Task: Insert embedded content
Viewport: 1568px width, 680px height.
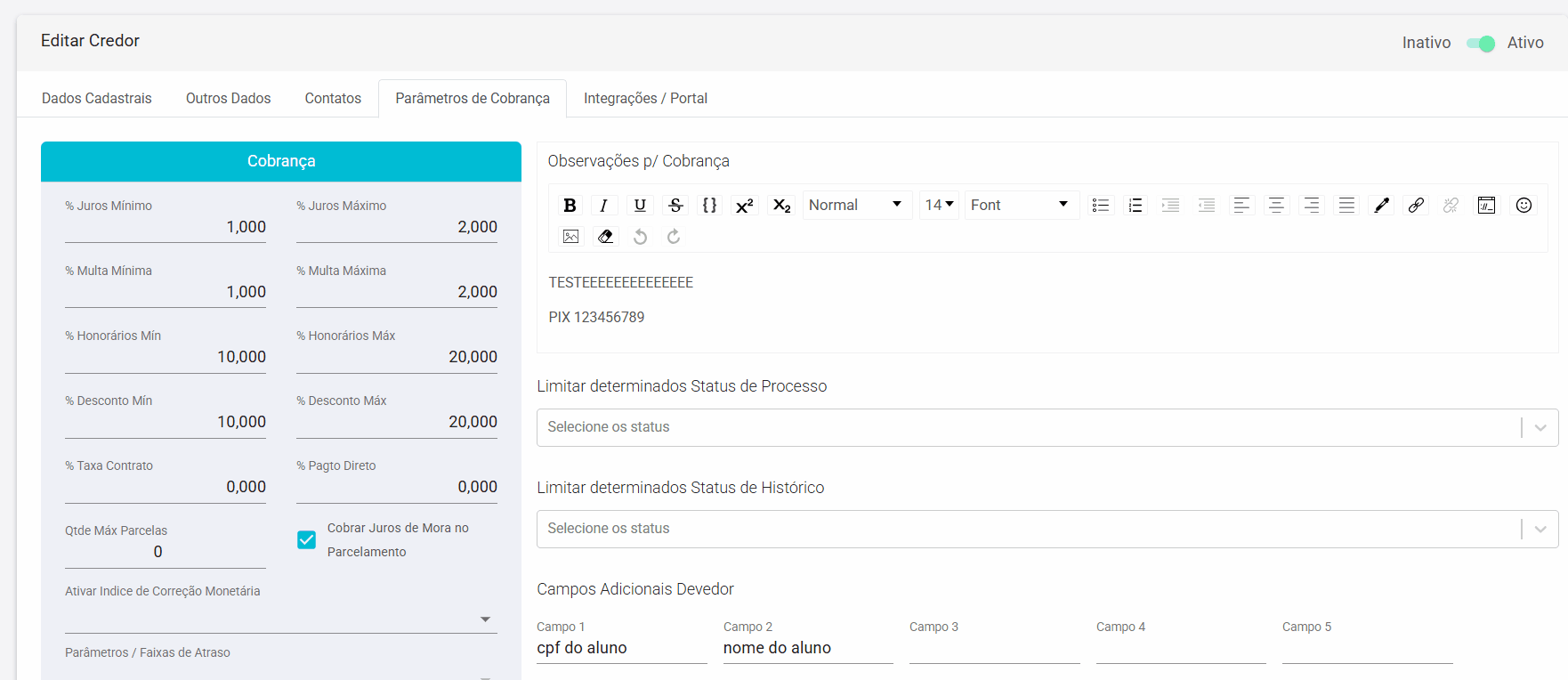Action: pyautogui.click(x=1486, y=206)
